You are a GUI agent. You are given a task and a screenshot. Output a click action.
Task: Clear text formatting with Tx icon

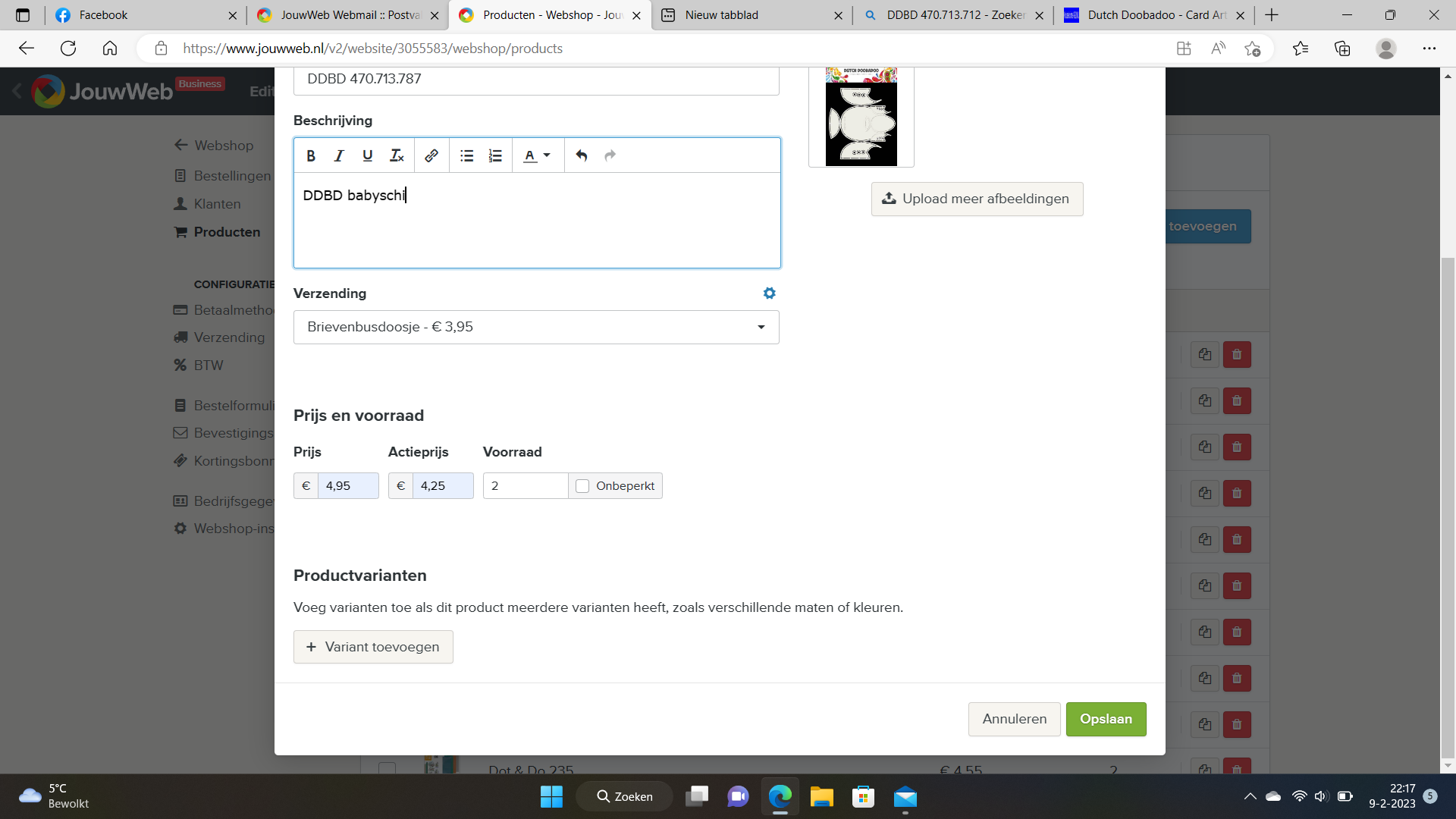click(397, 155)
